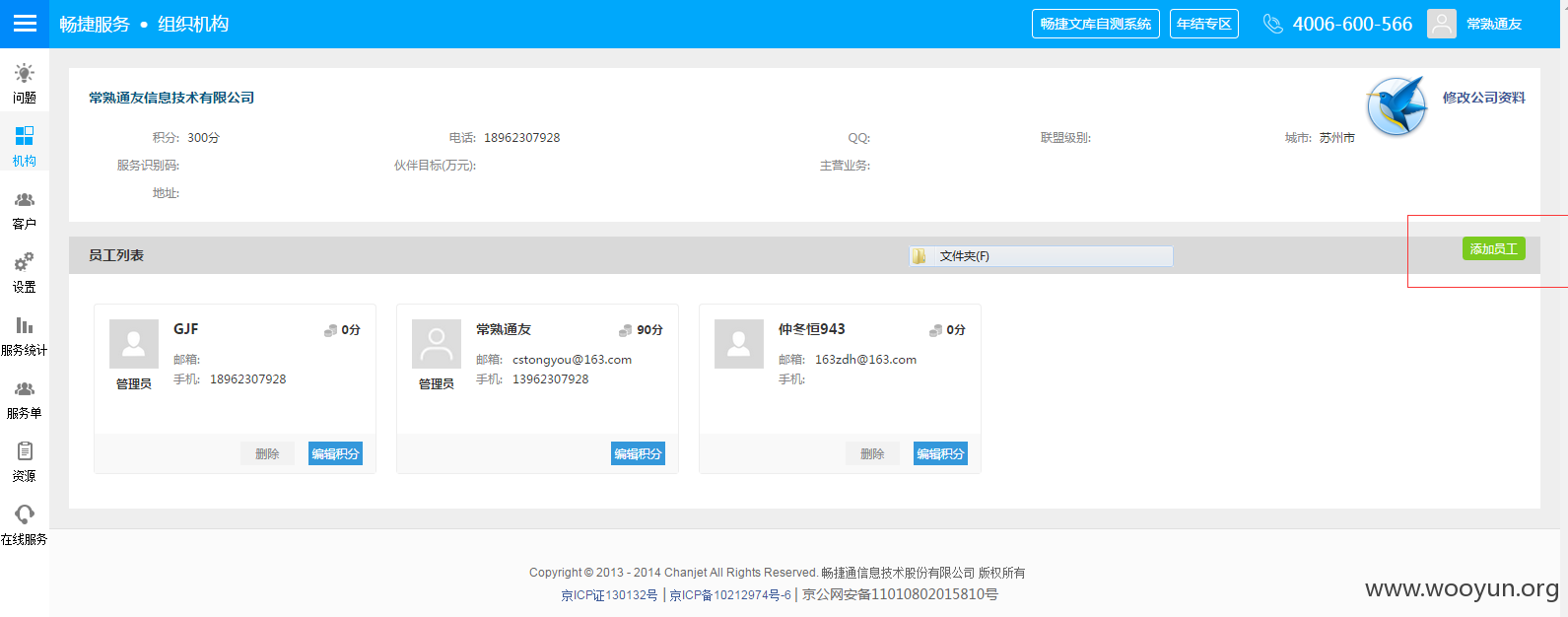Click 京公网安备11010802015810号 footer text
Viewport: 1568px width, 617px height.
coord(901,594)
